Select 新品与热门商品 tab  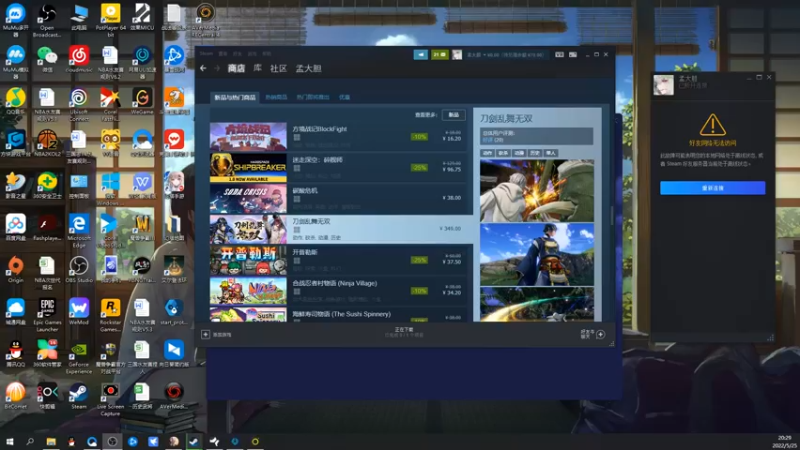click(x=235, y=97)
